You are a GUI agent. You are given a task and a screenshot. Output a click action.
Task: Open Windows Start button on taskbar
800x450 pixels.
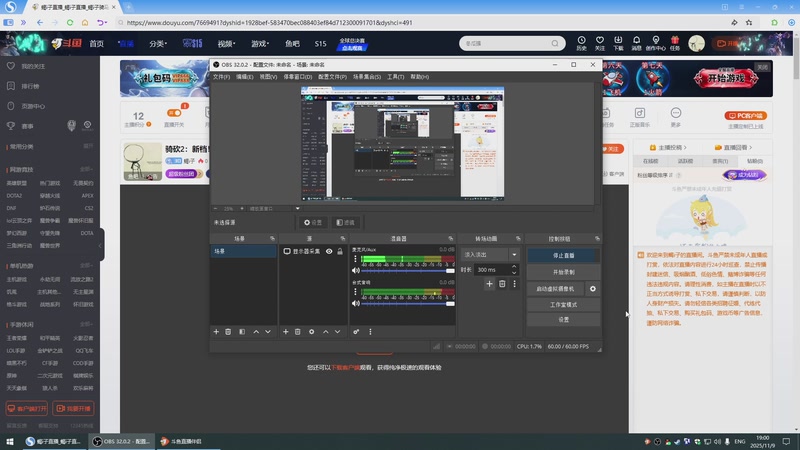(10, 441)
